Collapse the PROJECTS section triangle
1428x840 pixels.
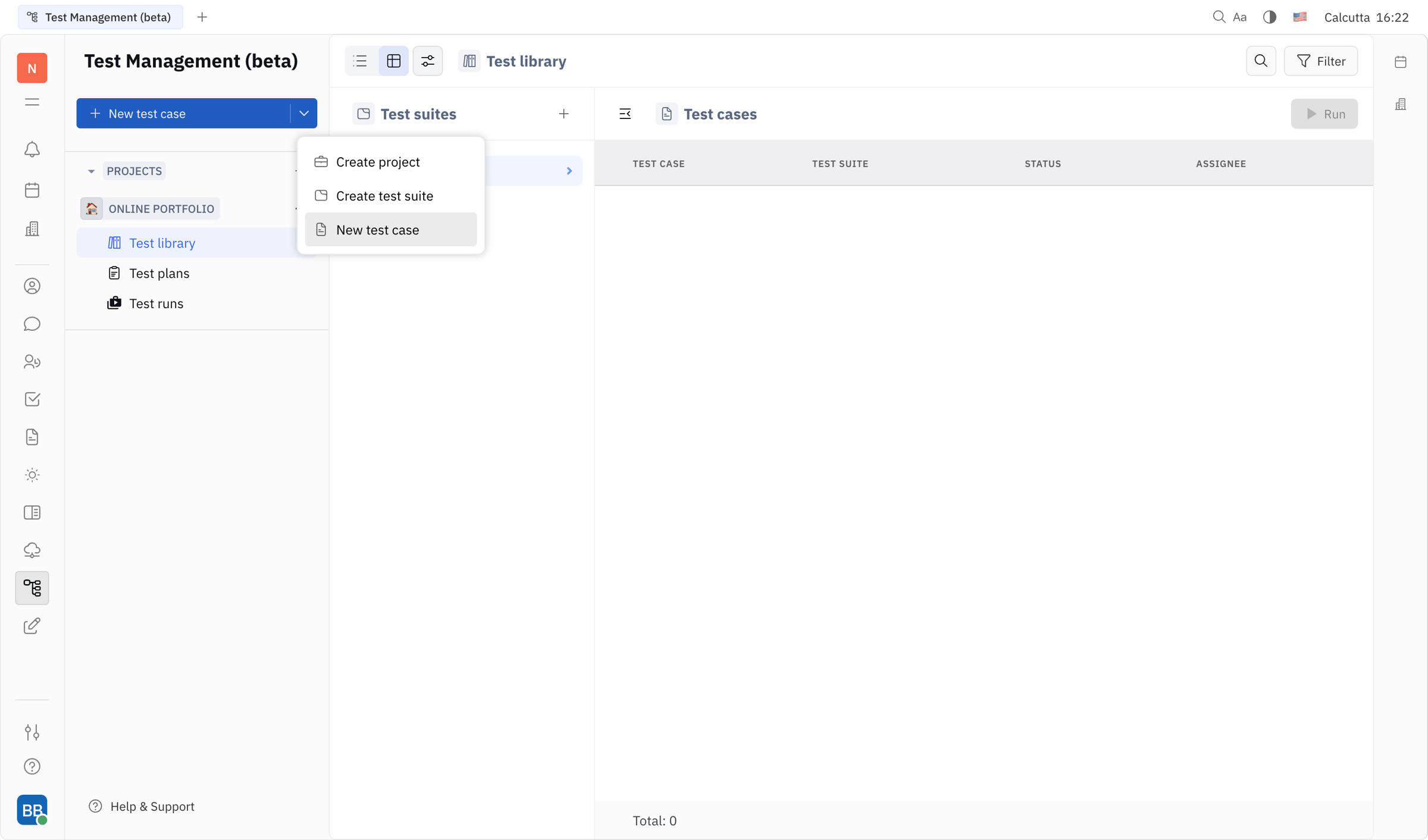point(91,171)
